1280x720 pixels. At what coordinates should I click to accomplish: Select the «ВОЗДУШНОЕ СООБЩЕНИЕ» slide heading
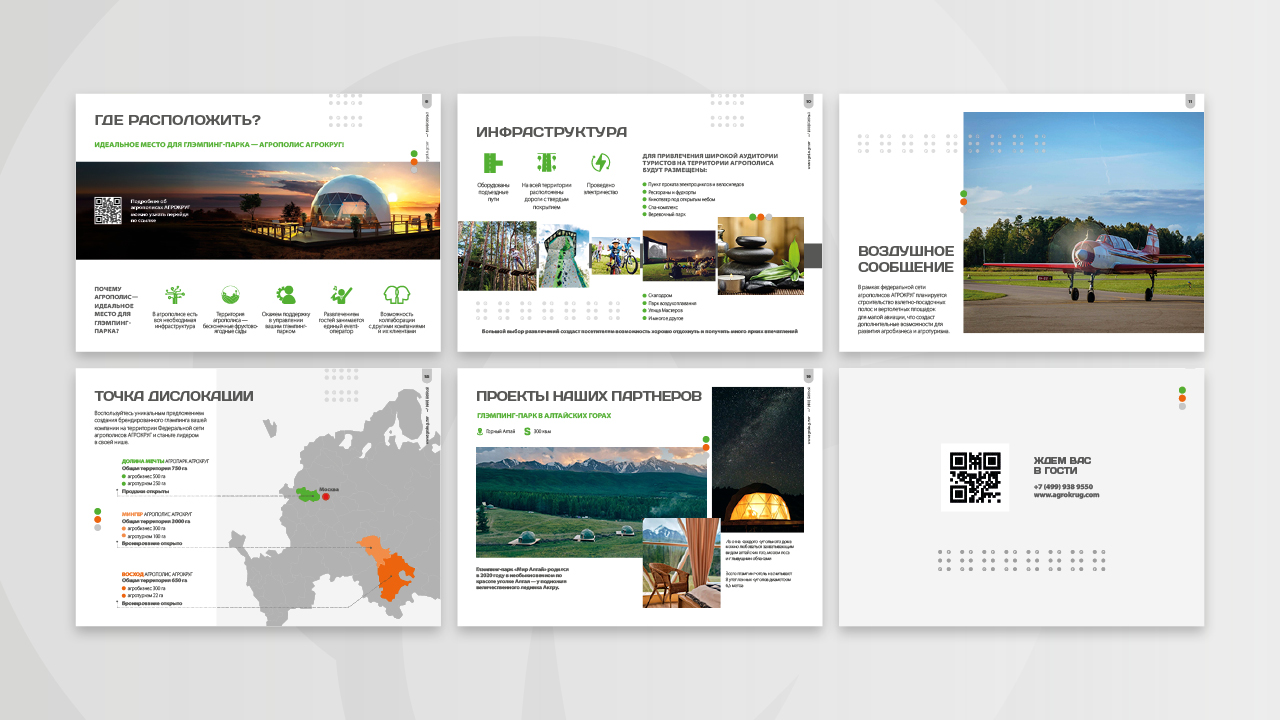(x=906, y=259)
